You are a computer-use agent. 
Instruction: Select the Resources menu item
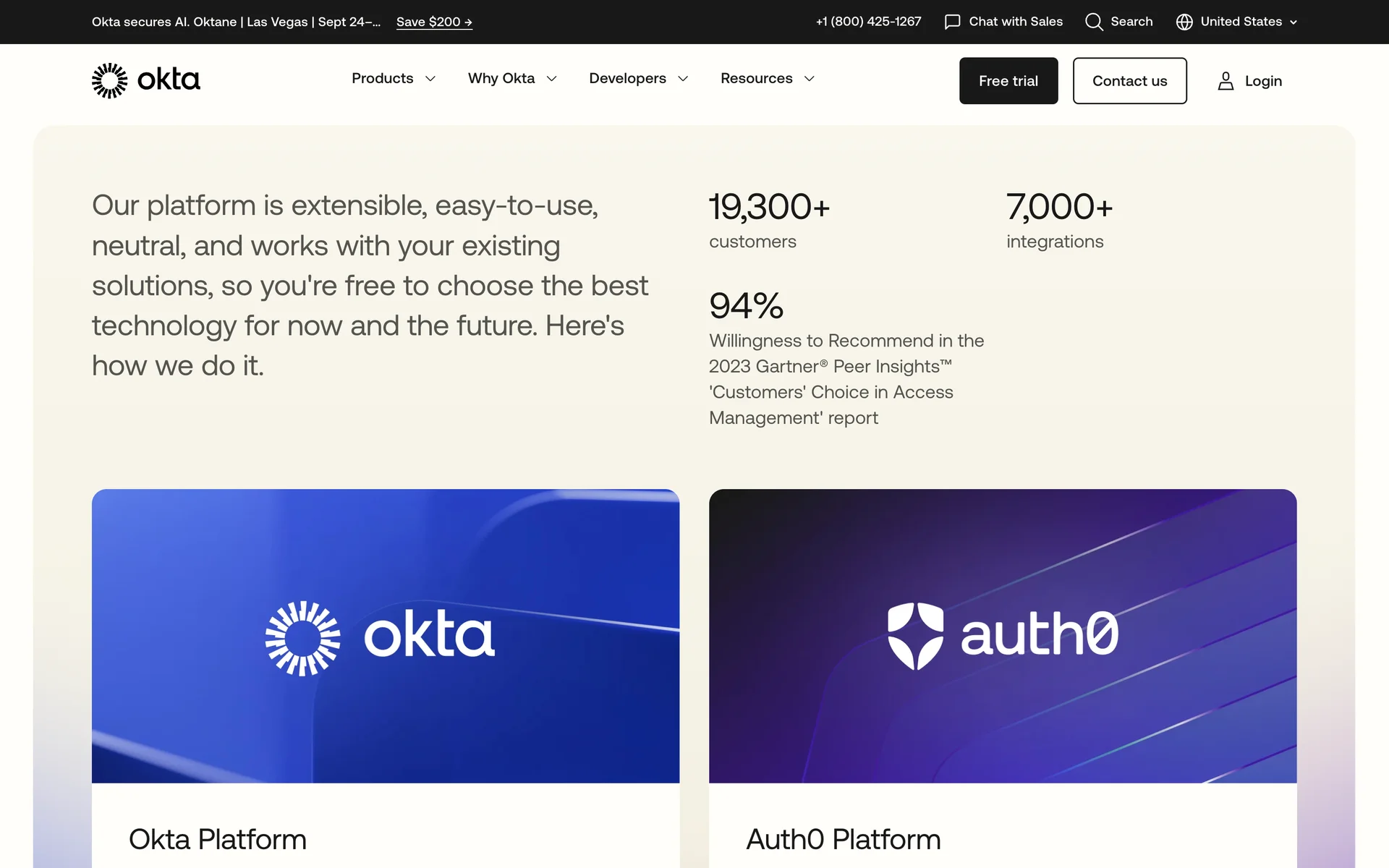756,78
